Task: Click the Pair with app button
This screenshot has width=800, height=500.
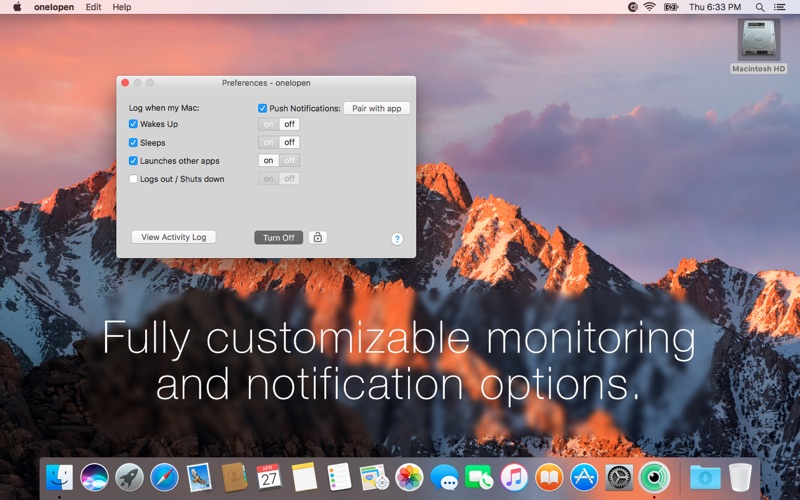Action: coord(377,108)
